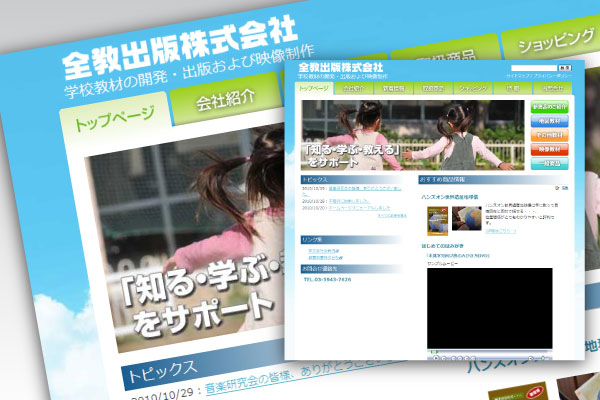Viewport: 600px width, 400px height.
Task: Open 音楽研究会の皆様 topic link on large page
Action: 304,375
